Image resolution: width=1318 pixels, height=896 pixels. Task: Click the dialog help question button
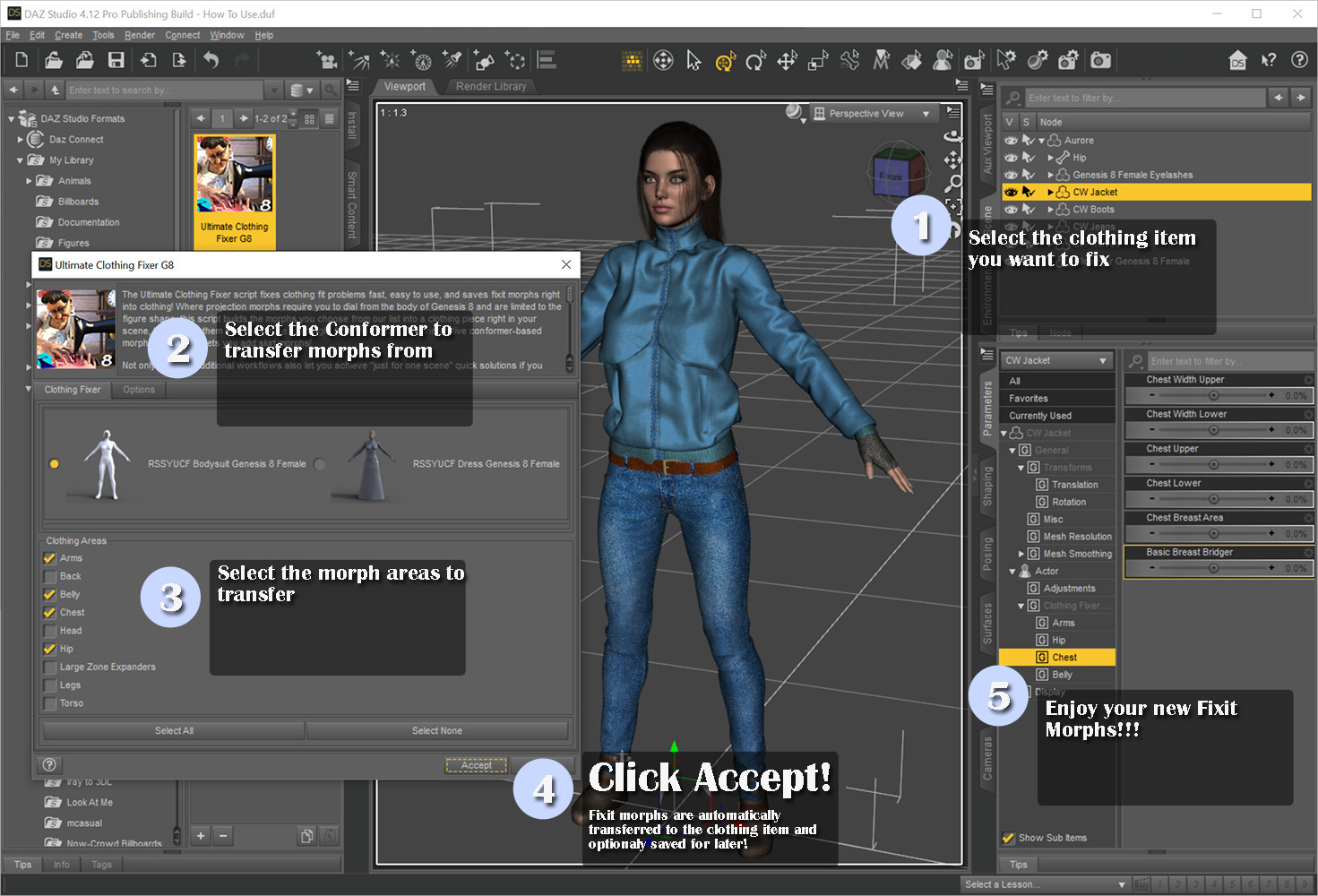(49, 764)
